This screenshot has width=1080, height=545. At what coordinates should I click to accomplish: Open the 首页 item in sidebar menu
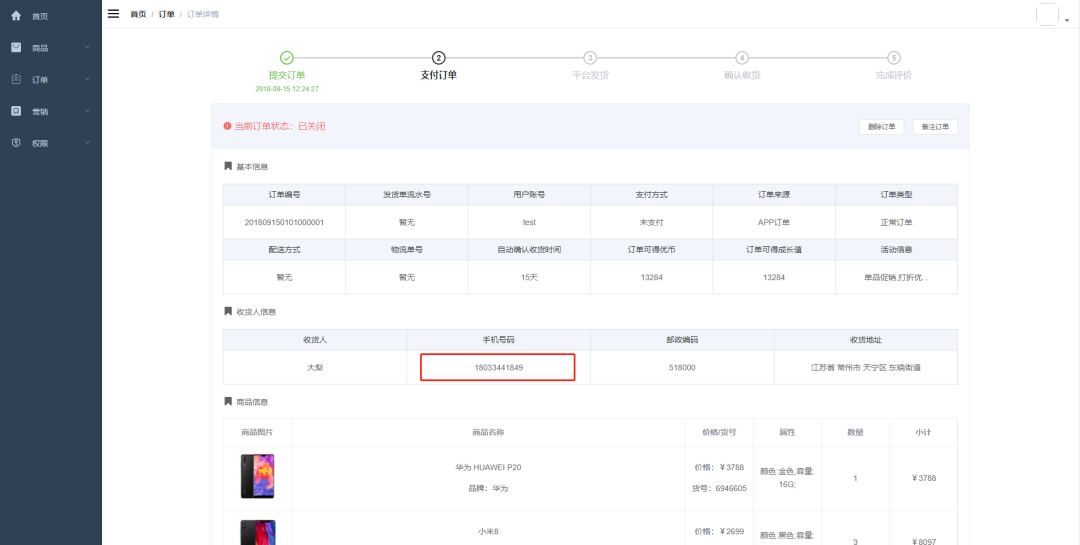coord(40,16)
